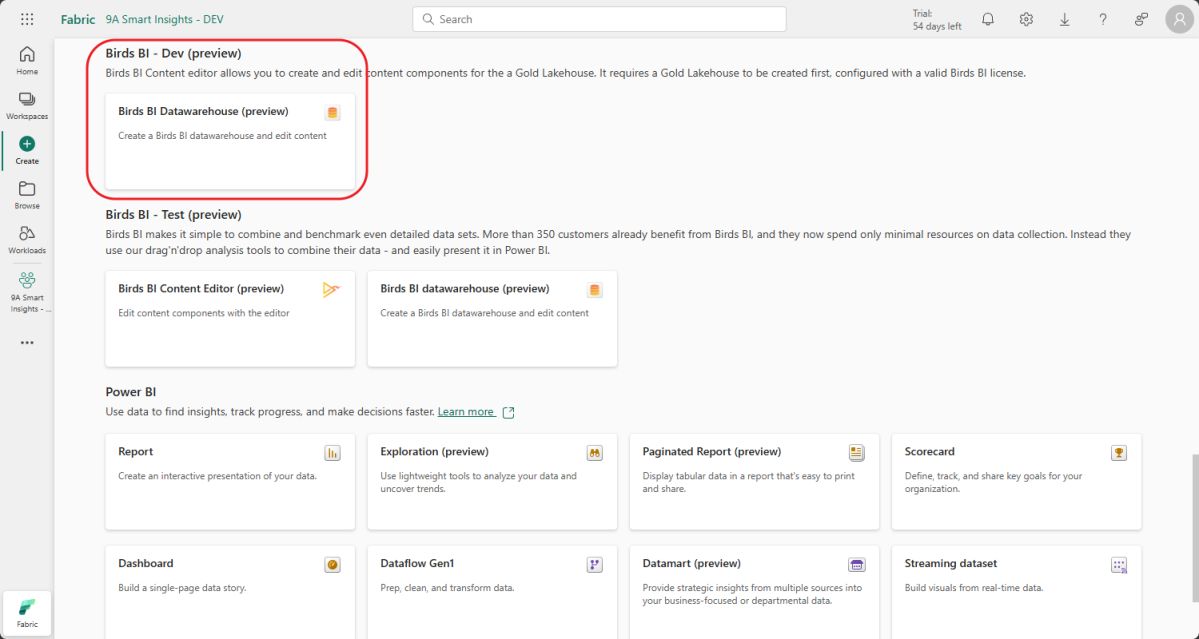1199x639 pixels.
Task: Click the Dataflow Gen1 icon
Action: [x=594, y=565]
